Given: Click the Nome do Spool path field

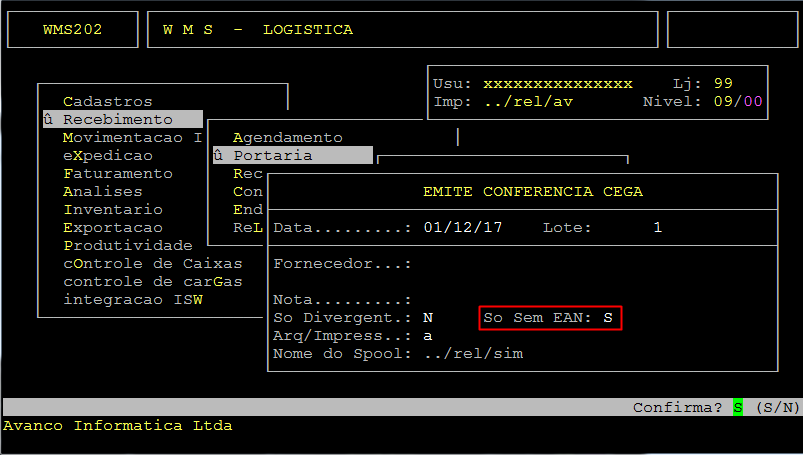Looking at the screenshot, I should click(x=472, y=353).
